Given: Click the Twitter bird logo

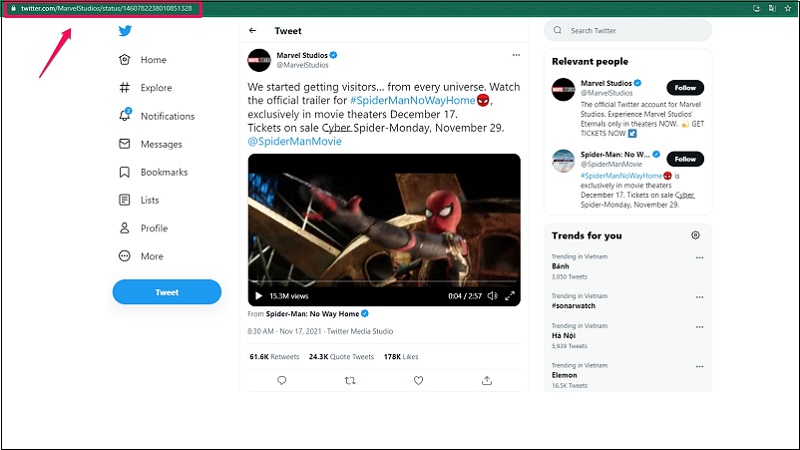Looking at the screenshot, I should (125, 31).
